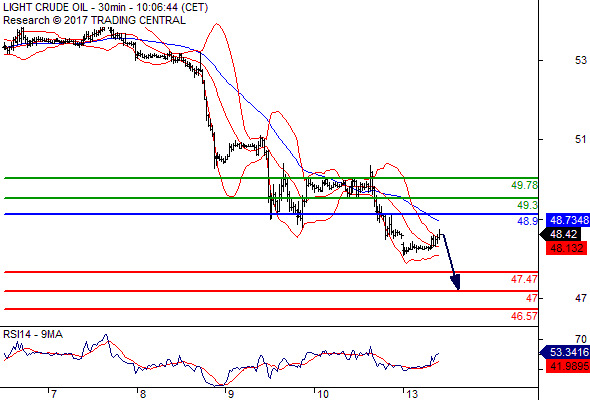590x400 pixels.
Task: Click the blue 53.3416 RSI value tag
Action: click(x=565, y=353)
